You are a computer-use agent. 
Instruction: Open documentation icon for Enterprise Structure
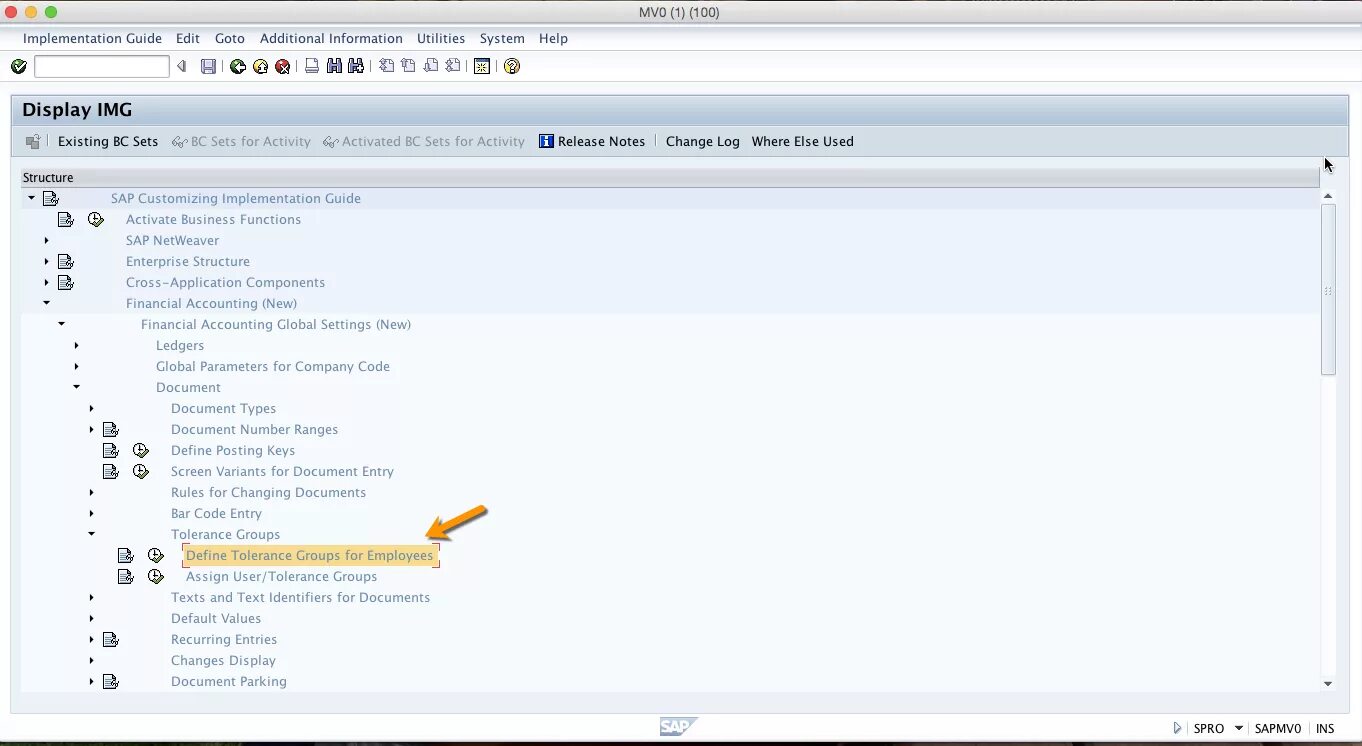tap(66, 262)
